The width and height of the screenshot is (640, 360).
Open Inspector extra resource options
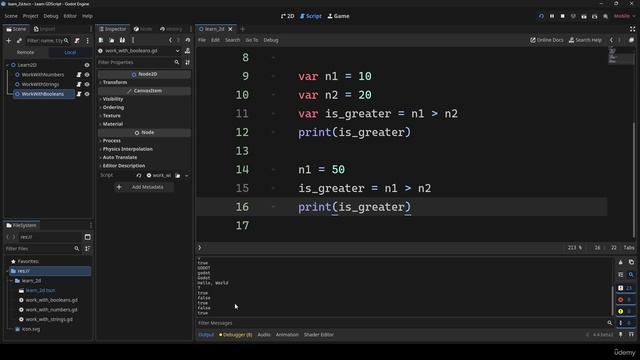click(x=133, y=40)
